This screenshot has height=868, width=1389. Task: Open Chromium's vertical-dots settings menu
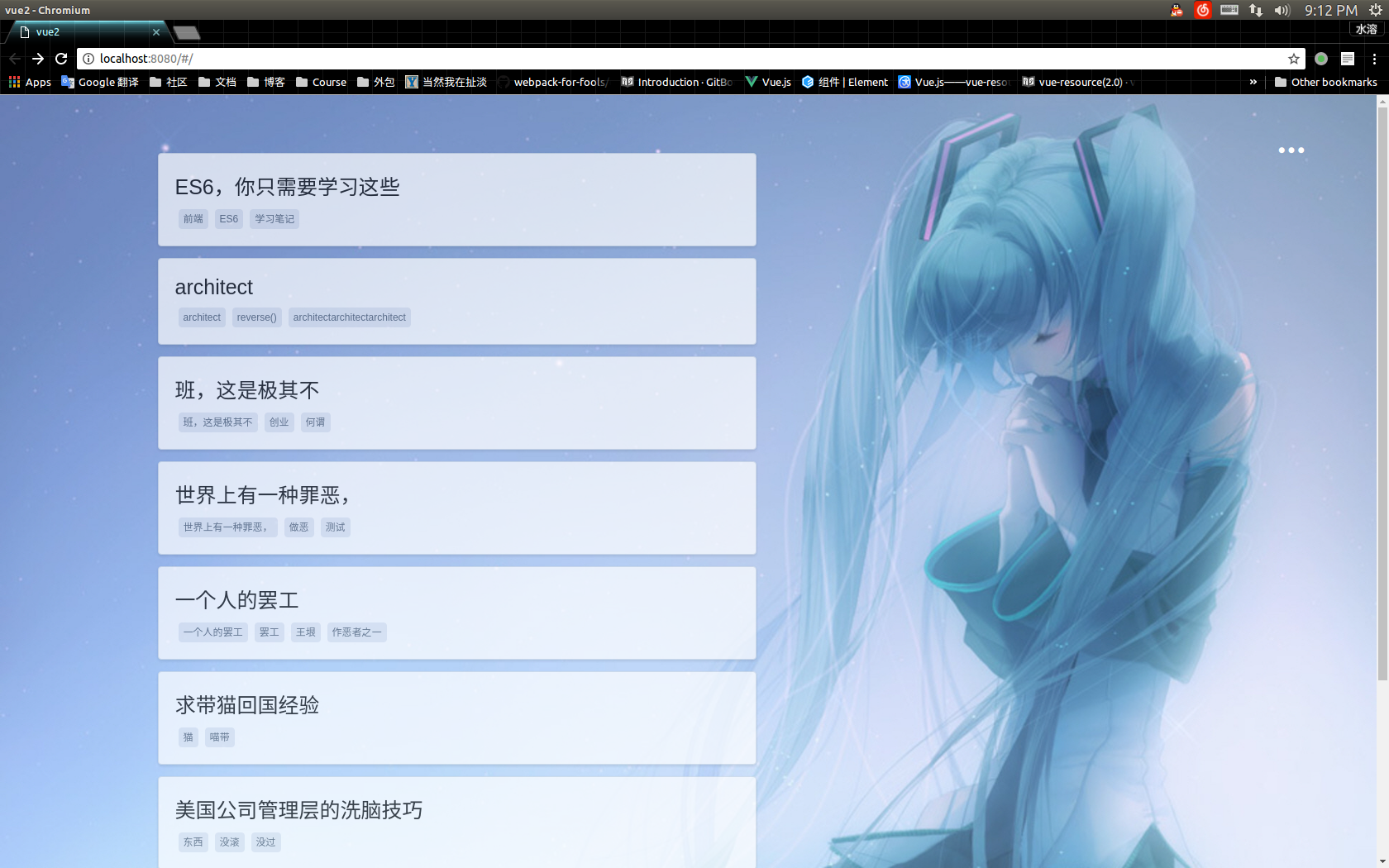(x=1374, y=59)
